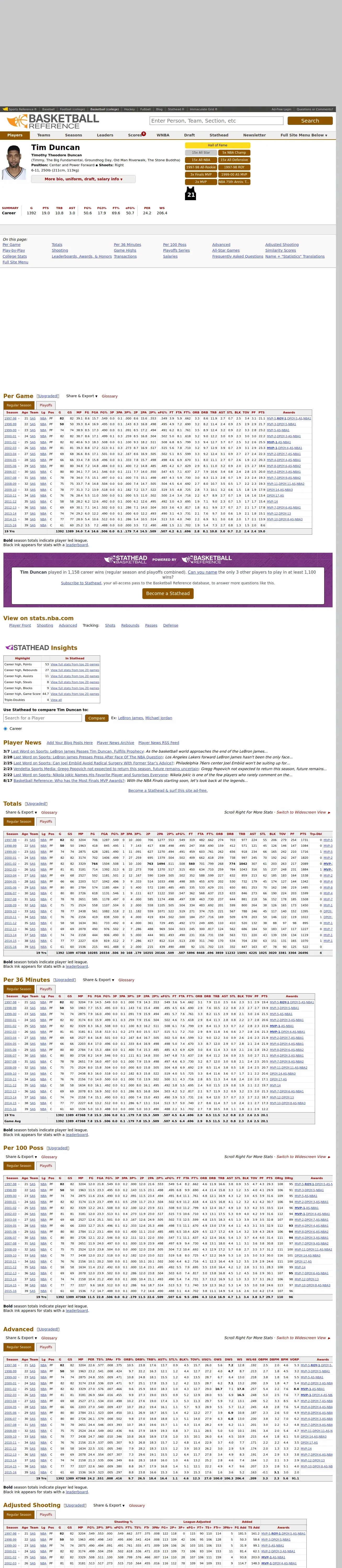Click the number 21 jersey icon

pos(191,194)
